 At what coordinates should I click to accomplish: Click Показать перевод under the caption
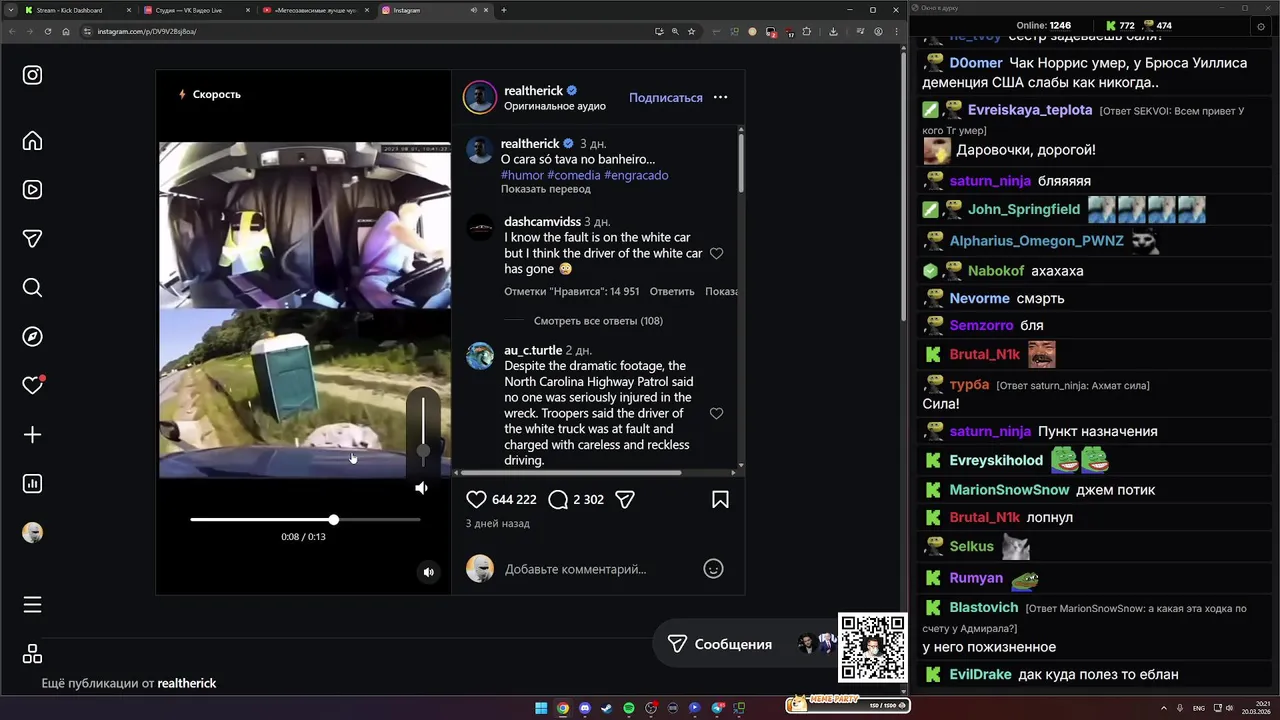point(545,189)
